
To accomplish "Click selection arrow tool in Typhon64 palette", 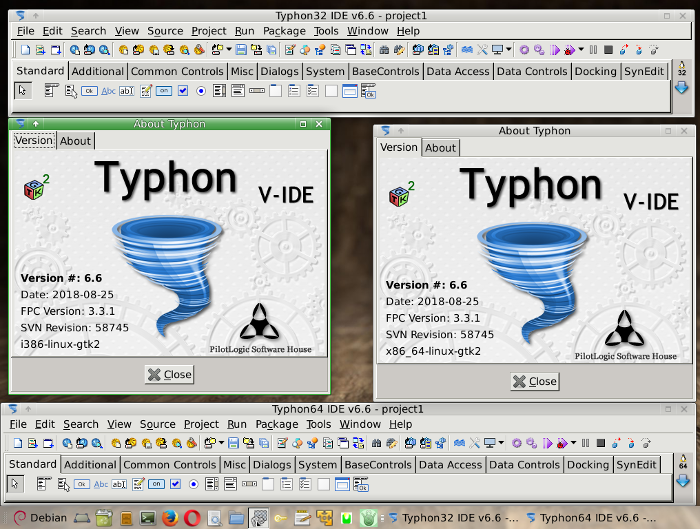I will click(15, 484).
